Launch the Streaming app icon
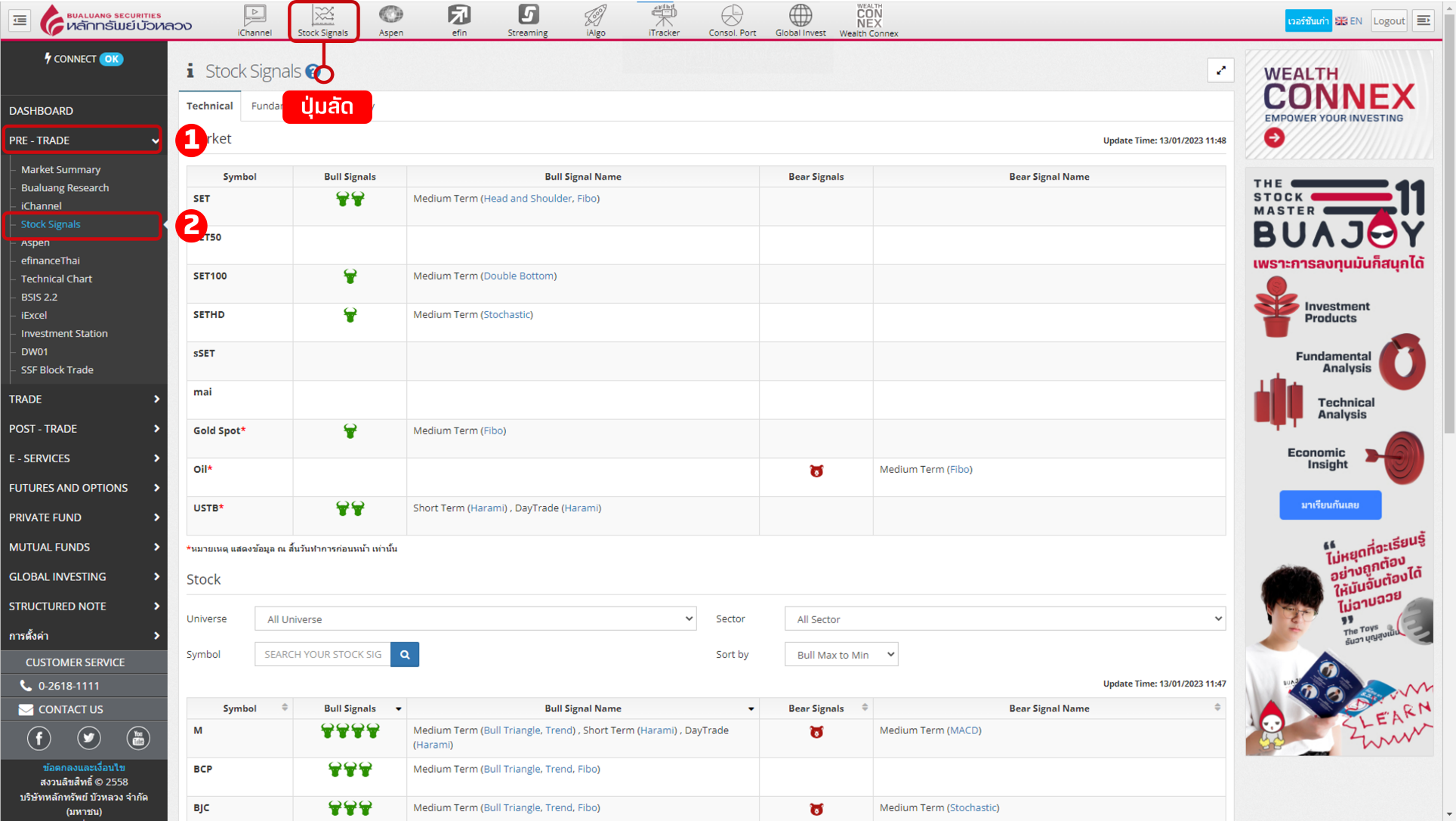Viewport: 1456px width, 821px height. tap(528, 20)
